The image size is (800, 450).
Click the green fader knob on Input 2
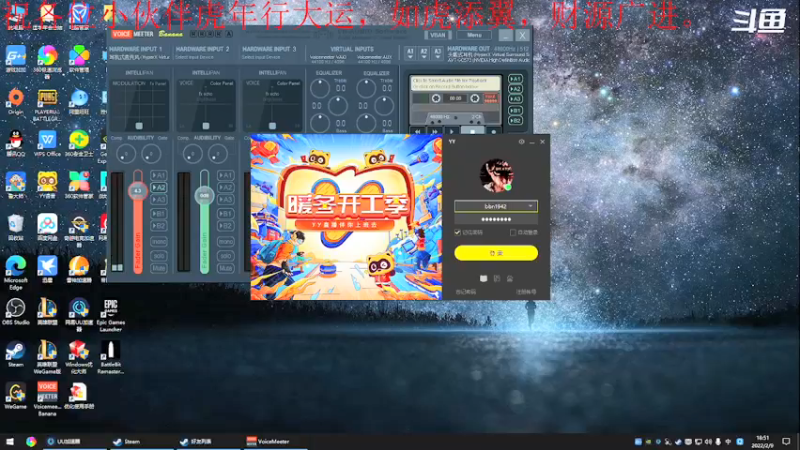click(x=205, y=195)
